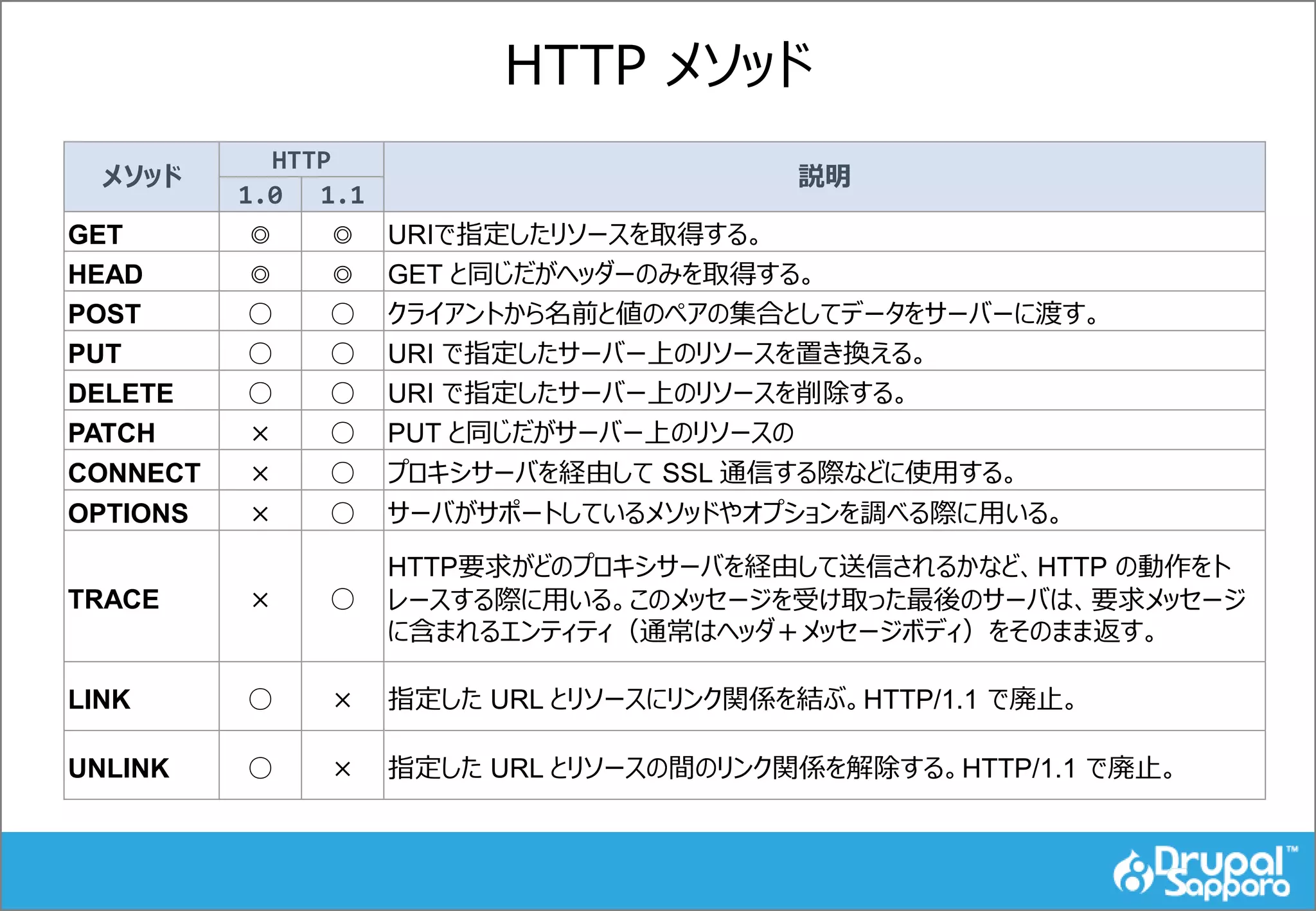Click the CONNECT row HTTP 1.0 cross
Viewport: 1316px width, 911px height.
(260, 474)
